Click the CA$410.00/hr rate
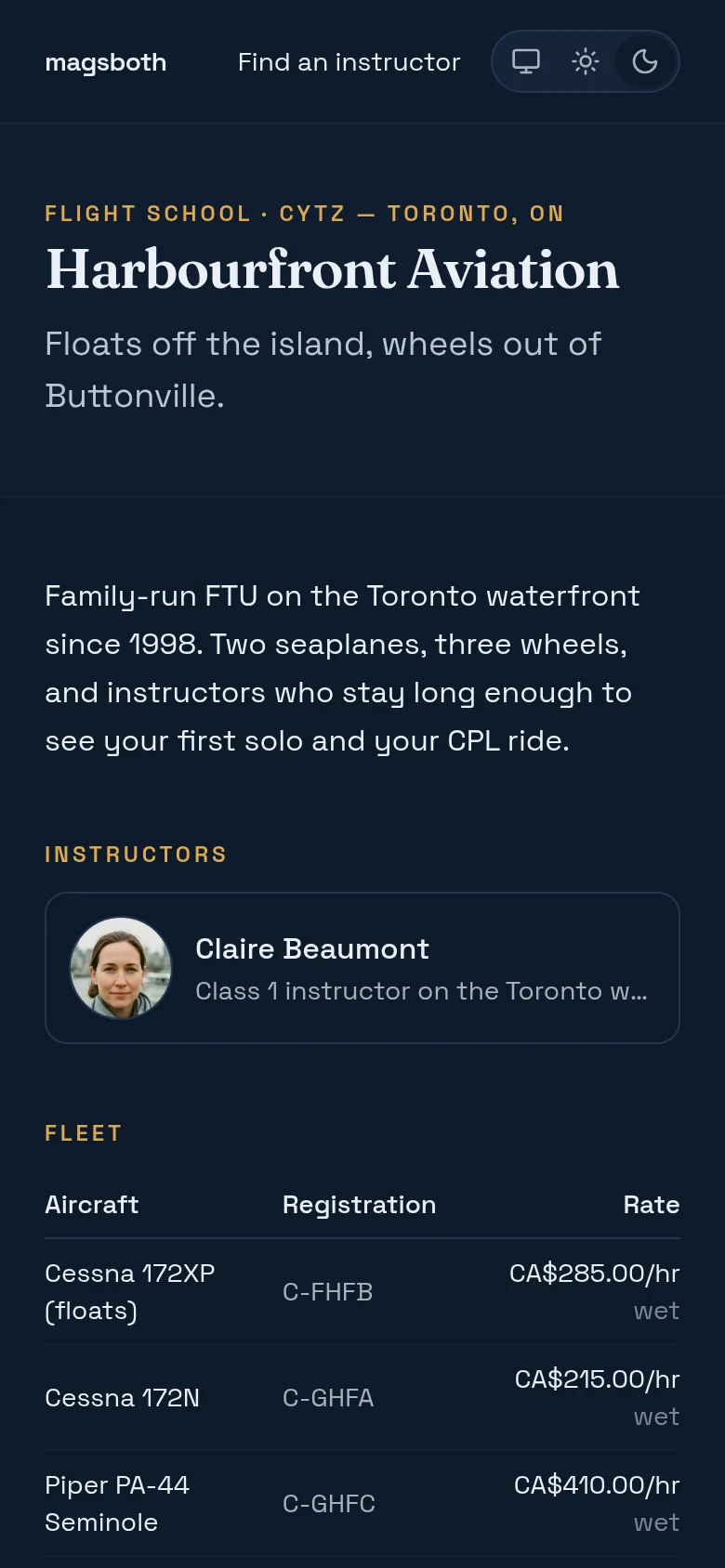 (597, 1485)
